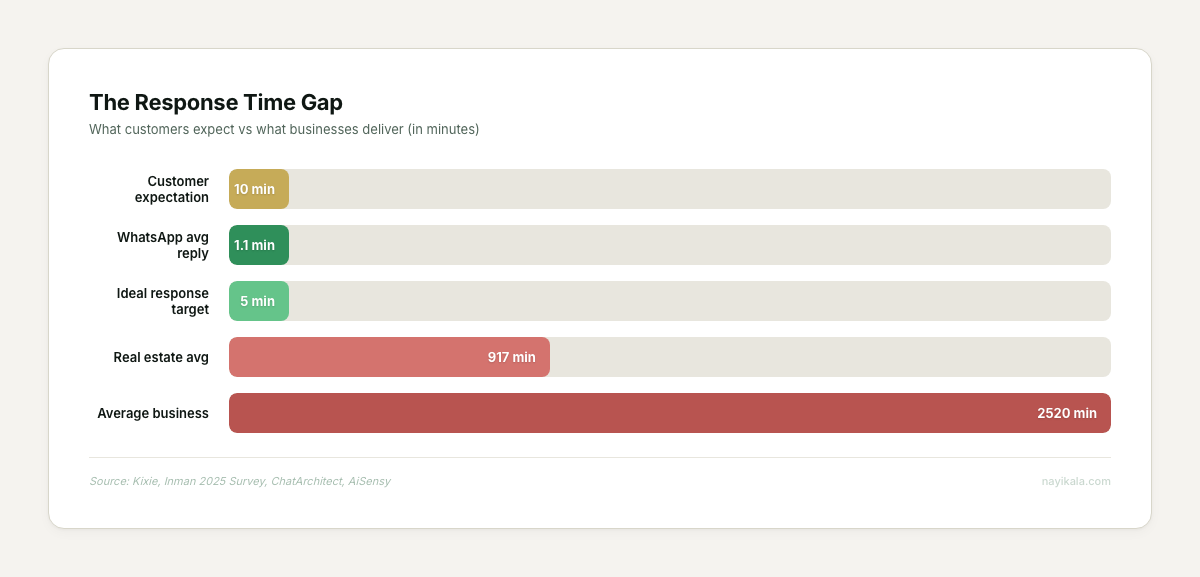Click "Inman 2025 Survey" in the source line
Viewport: 1200px width, 577px height.
coord(212,481)
